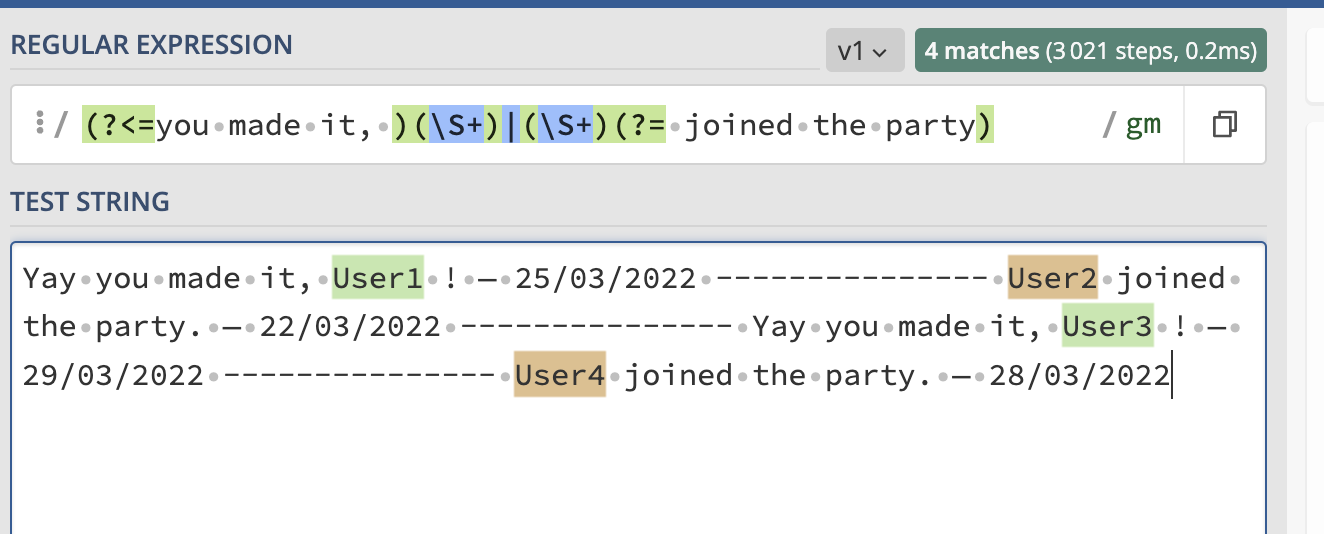The image size is (1324, 534).
Task: Click the lookbehind group (?<=you made it, )
Action: [246, 125]
